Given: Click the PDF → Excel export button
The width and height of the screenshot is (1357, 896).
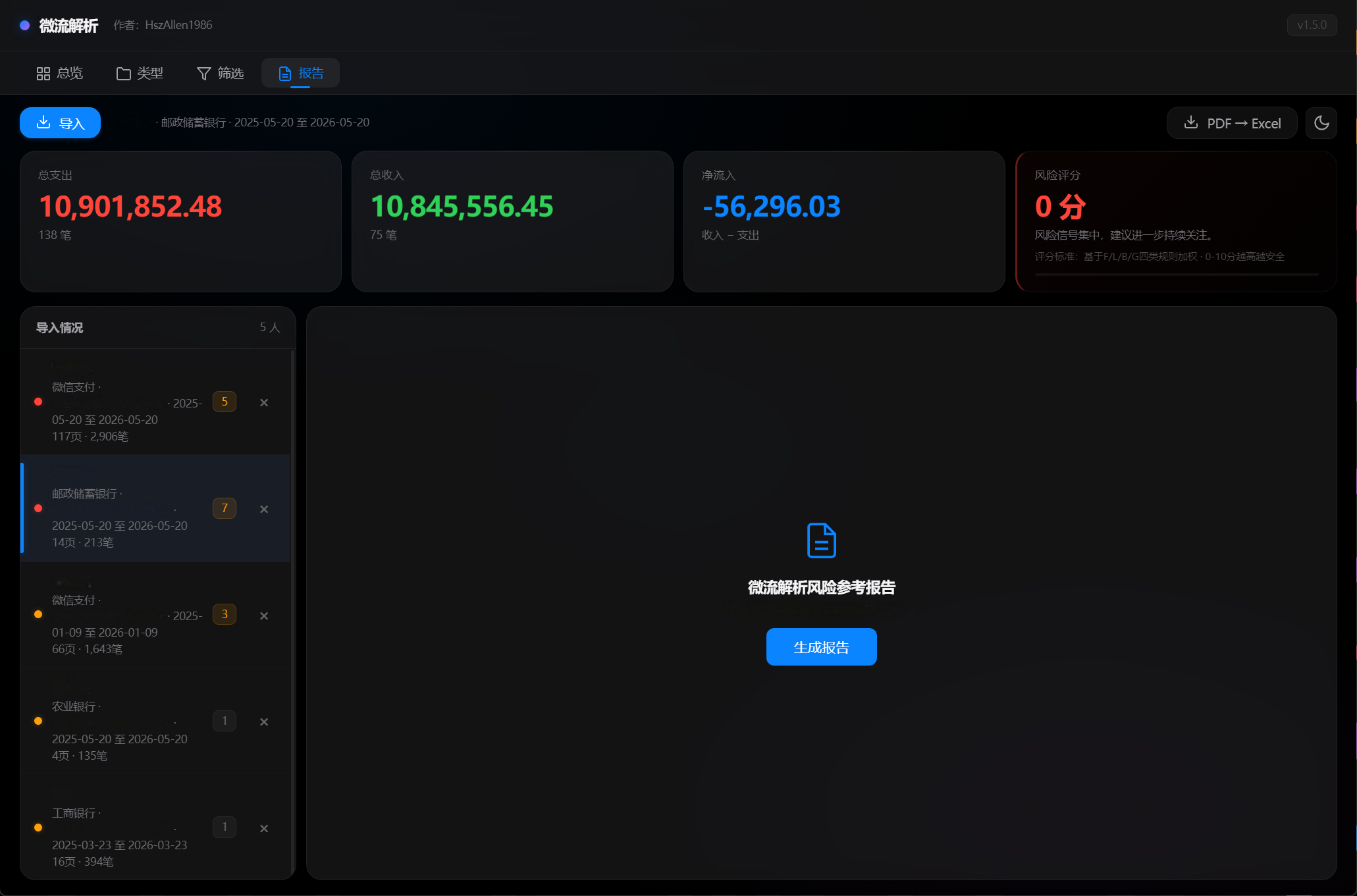Looking at the screenshot, I should 1232,123.
